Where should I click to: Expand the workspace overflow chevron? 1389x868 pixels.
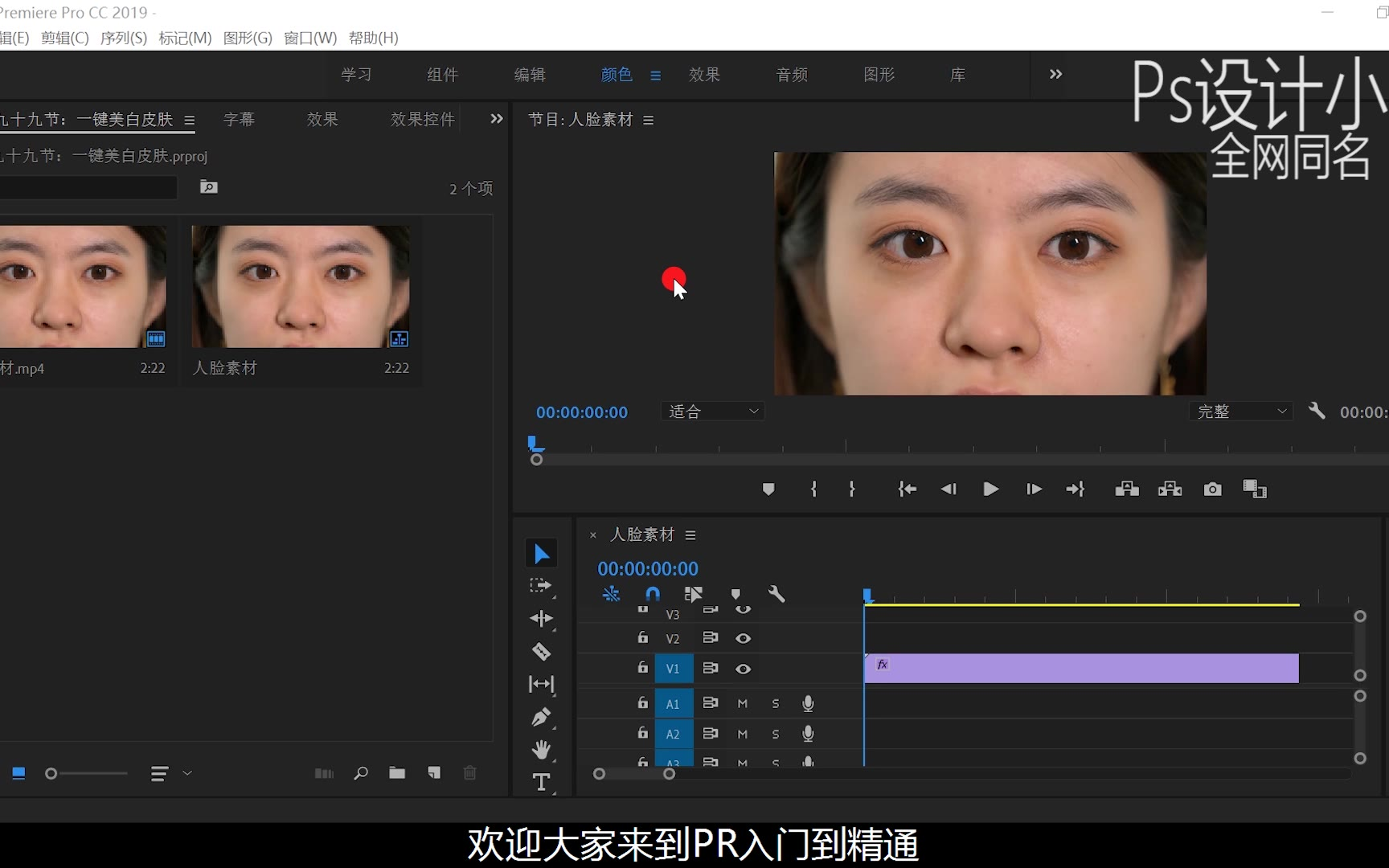[1055, 74]
